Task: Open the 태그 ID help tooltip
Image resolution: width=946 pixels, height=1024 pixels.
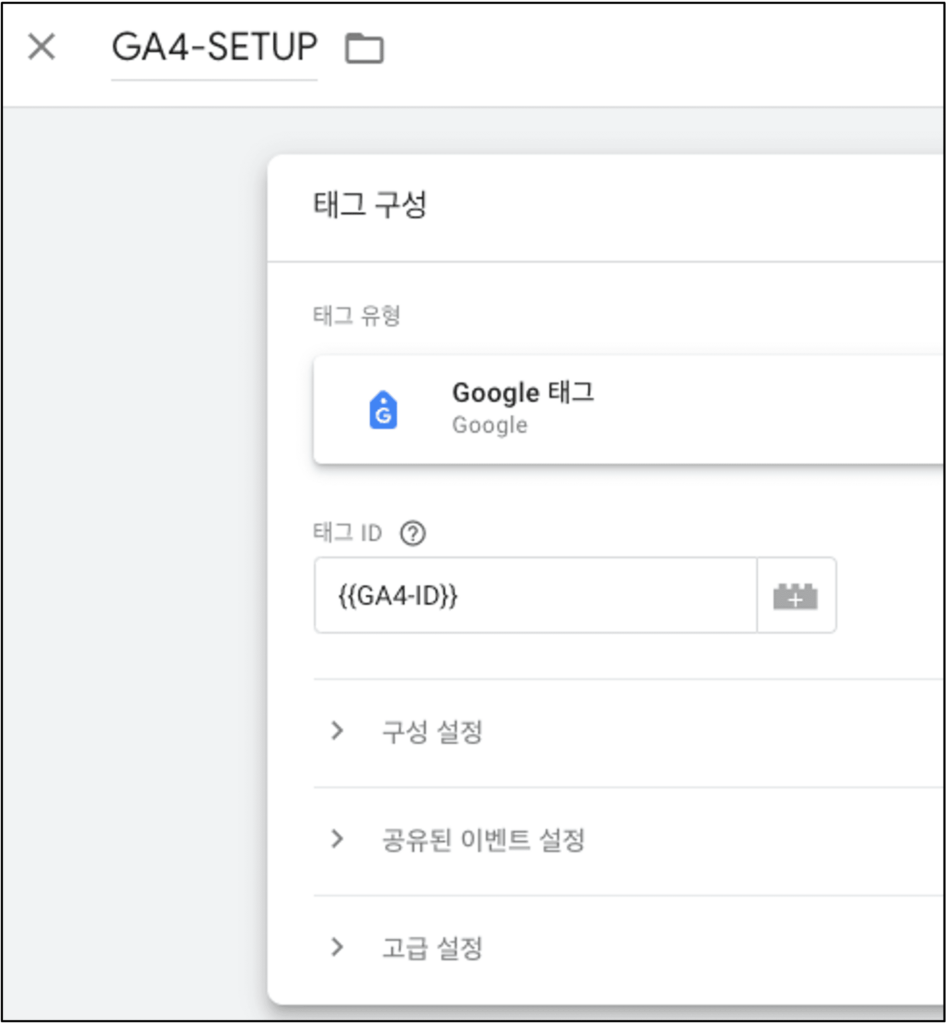Action: tap(413, 534)
